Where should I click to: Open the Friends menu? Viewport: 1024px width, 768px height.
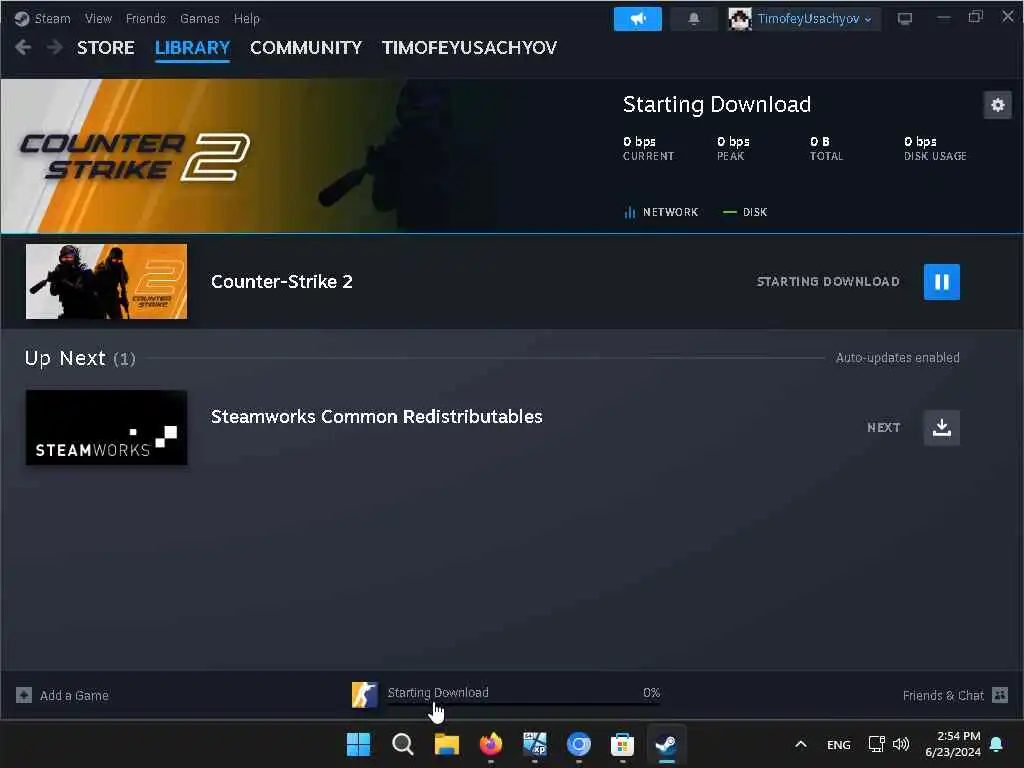pos(146,18)
